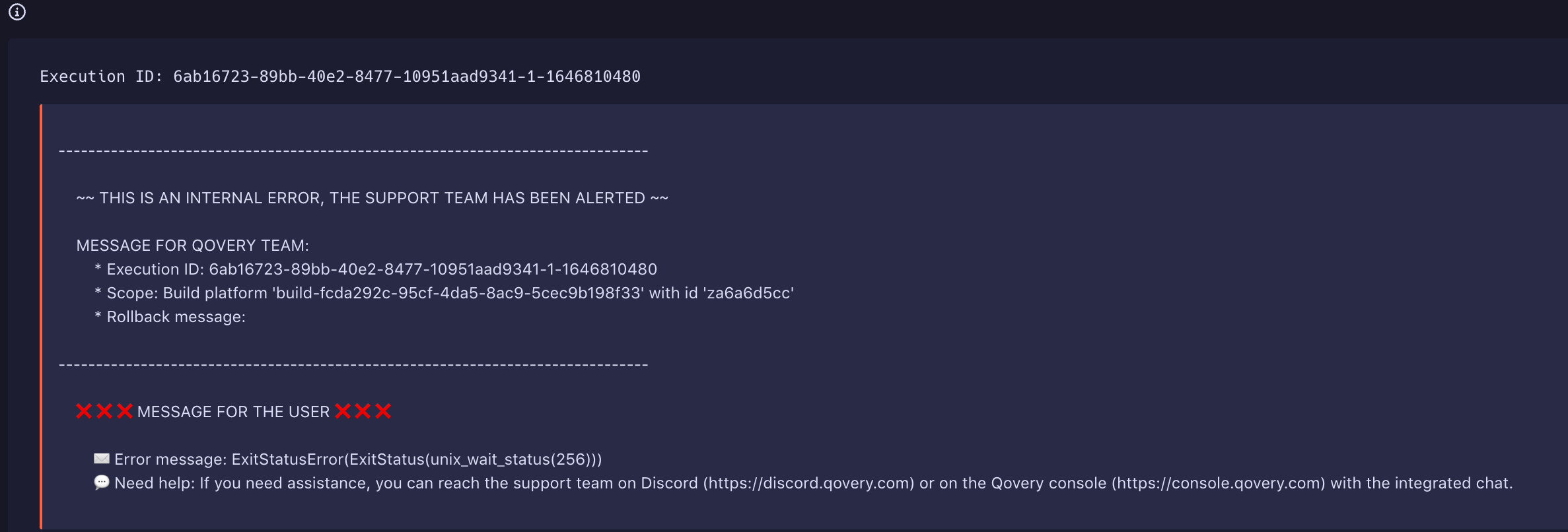Image resolution: width=1568 pixels, height=532 pixels.
Task: Click the Scope: Build platform line
Action: (449, 293)
